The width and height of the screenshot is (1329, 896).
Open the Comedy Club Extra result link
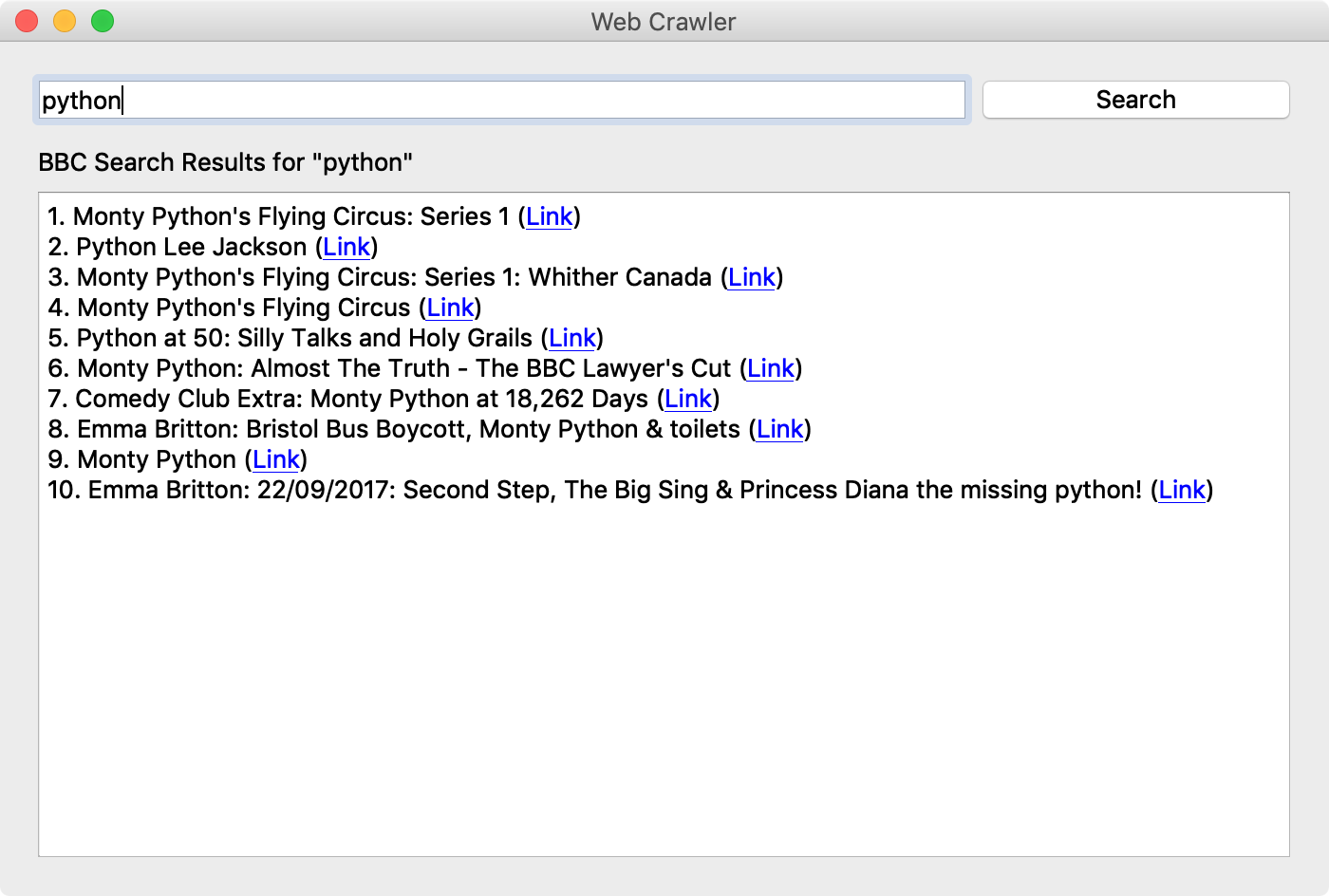[x=688, y=399]
